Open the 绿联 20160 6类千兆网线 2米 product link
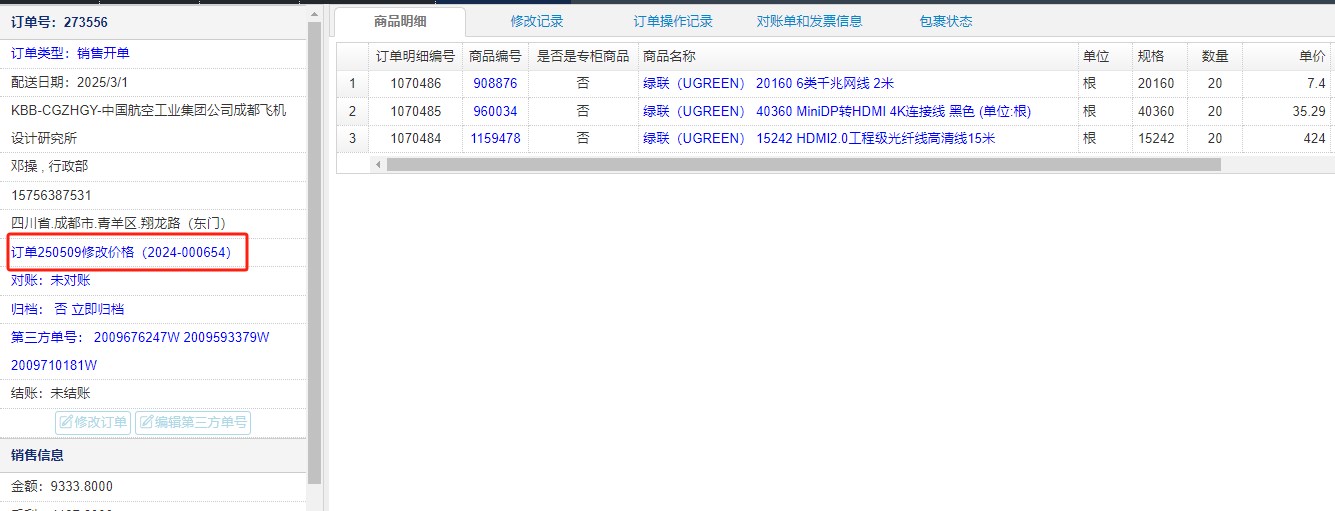Image resolution: width=1335 pixels, height=511 pixels. click(x=768, y=84)
